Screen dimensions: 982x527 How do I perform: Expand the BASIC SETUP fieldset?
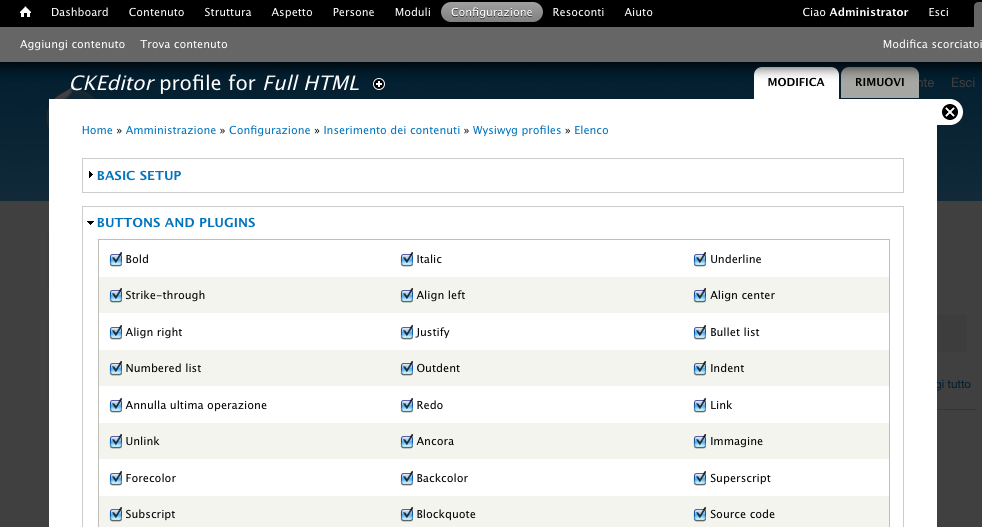[139, 175]
